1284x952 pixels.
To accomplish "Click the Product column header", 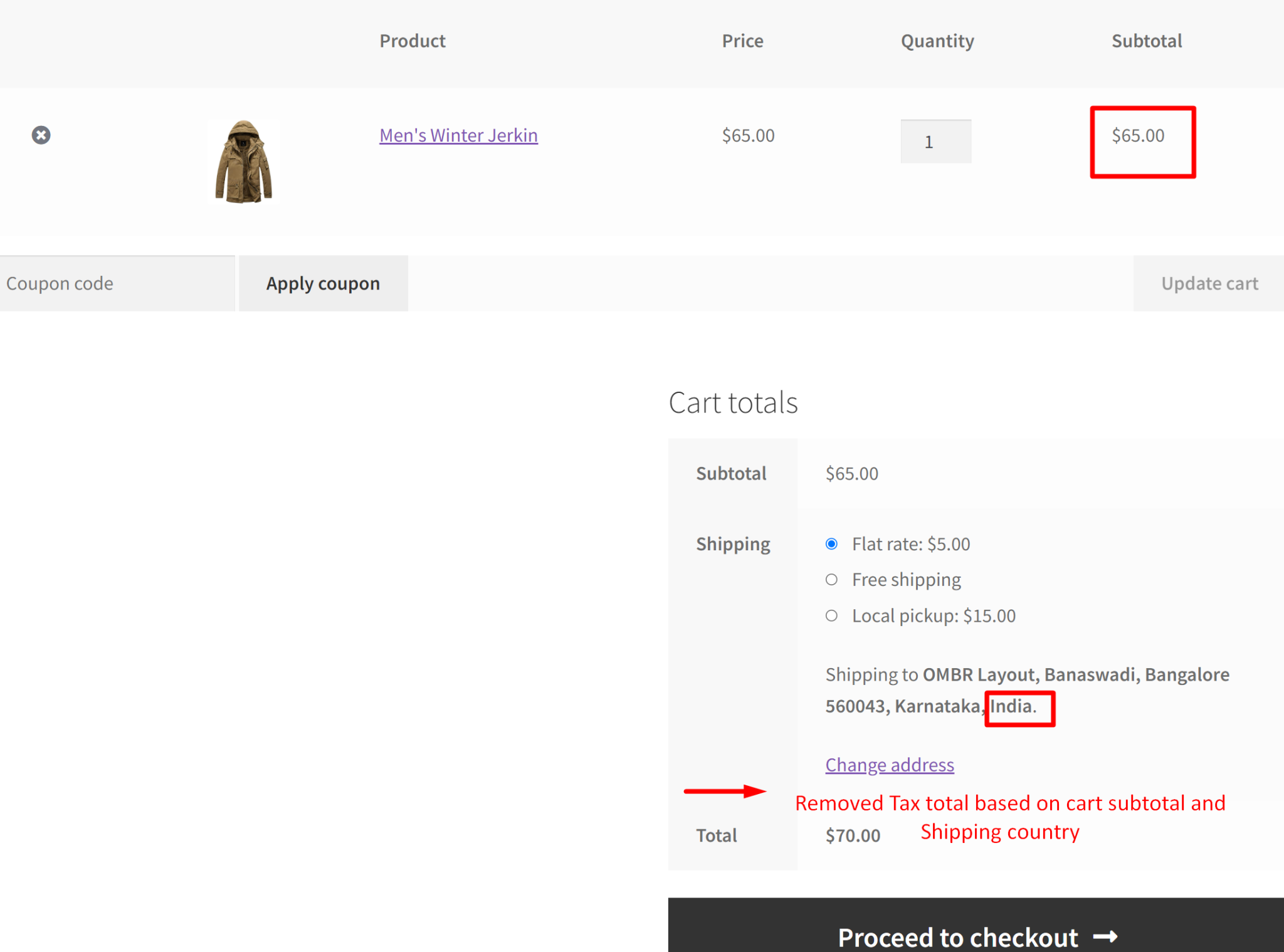I will tap(413, 40).
